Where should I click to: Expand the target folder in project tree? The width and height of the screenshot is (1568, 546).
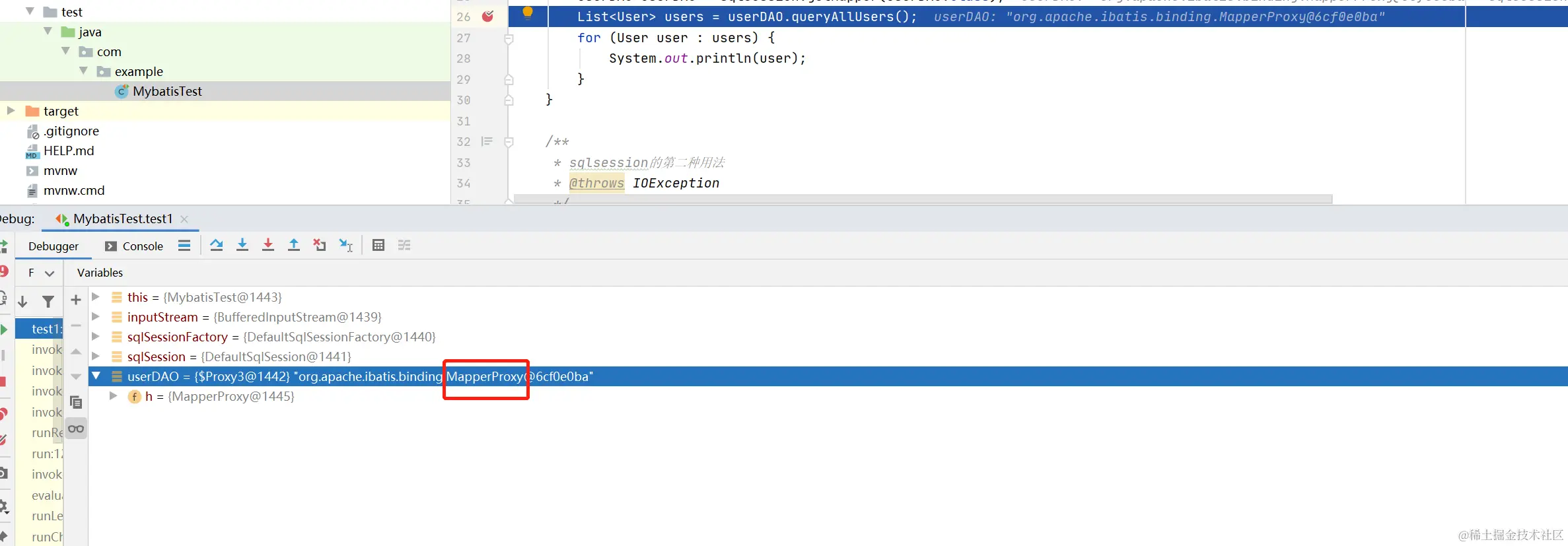[11, 110]
